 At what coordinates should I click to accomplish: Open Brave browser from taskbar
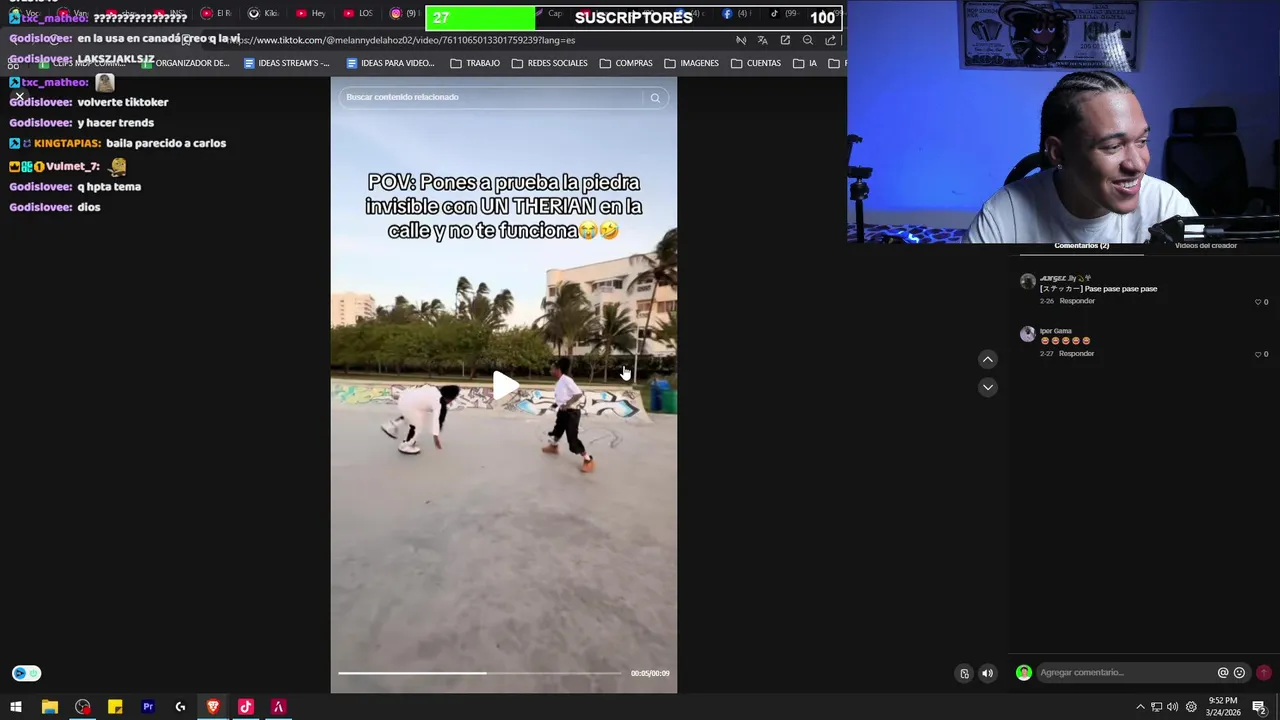(213, 707)
